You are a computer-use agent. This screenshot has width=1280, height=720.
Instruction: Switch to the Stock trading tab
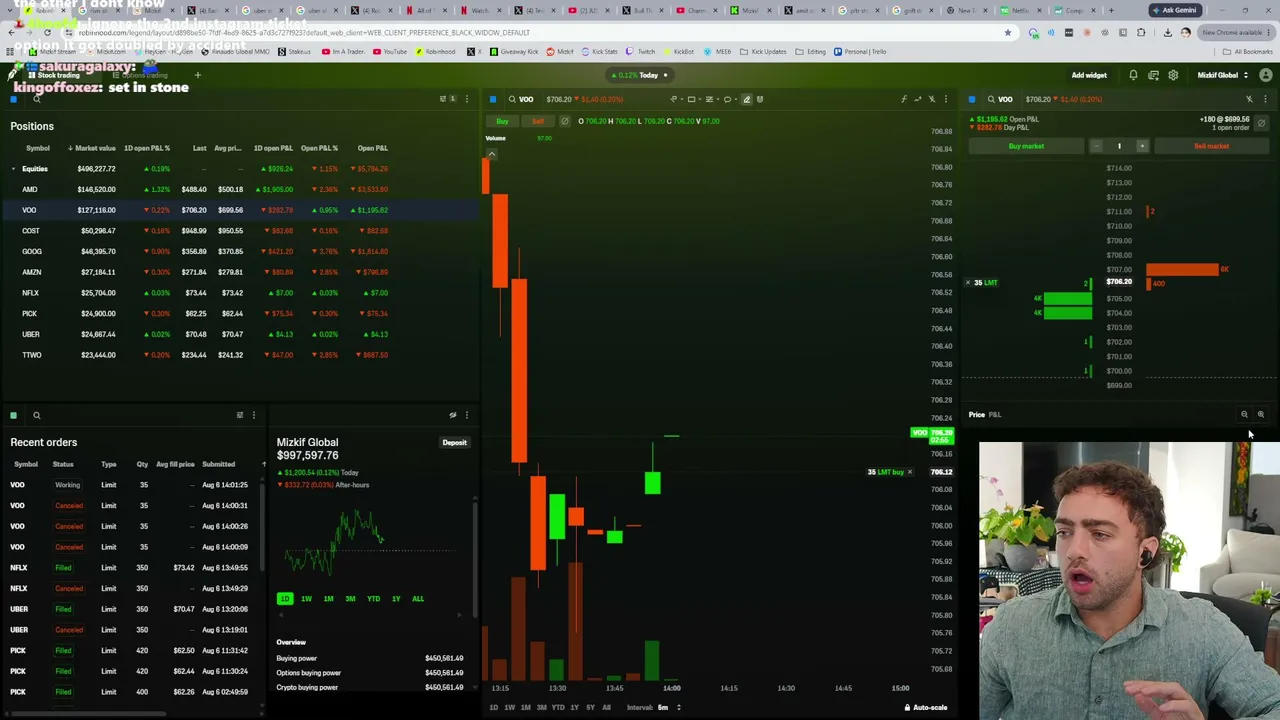click(x=54, y=76)
